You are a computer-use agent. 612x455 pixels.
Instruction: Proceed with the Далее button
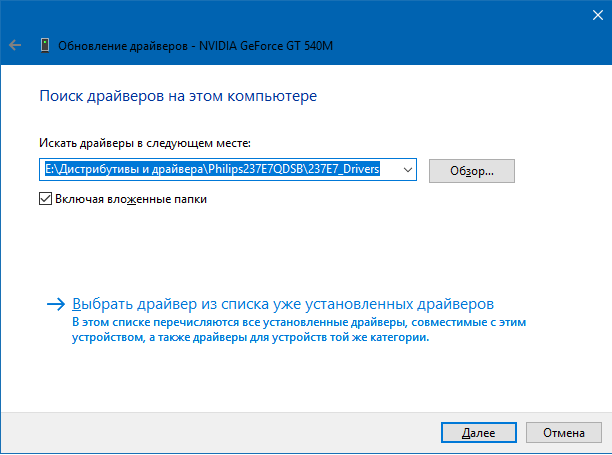[479, 432]
